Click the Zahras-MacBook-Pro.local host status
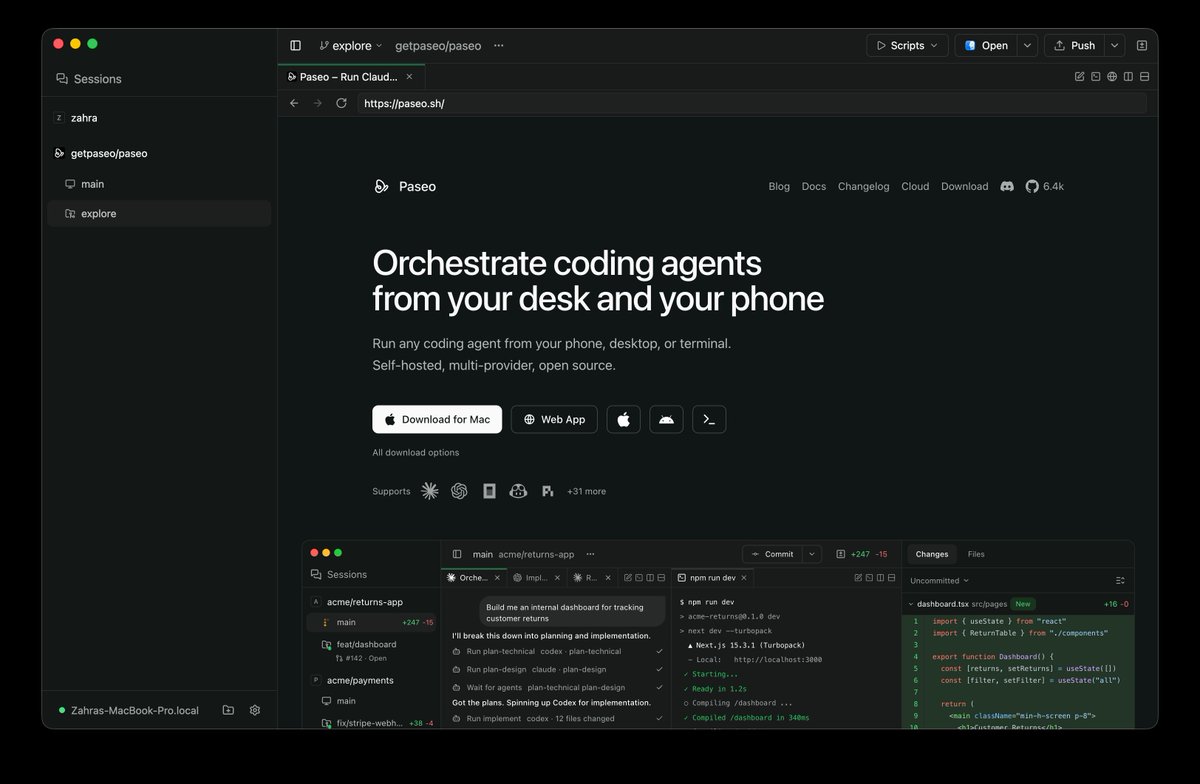 129,710
